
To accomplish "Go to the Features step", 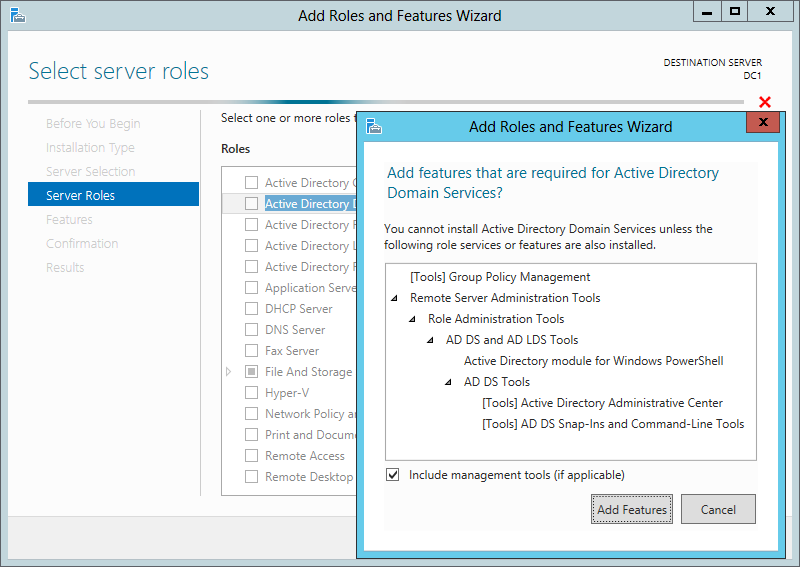I will [x=69, y=219].
